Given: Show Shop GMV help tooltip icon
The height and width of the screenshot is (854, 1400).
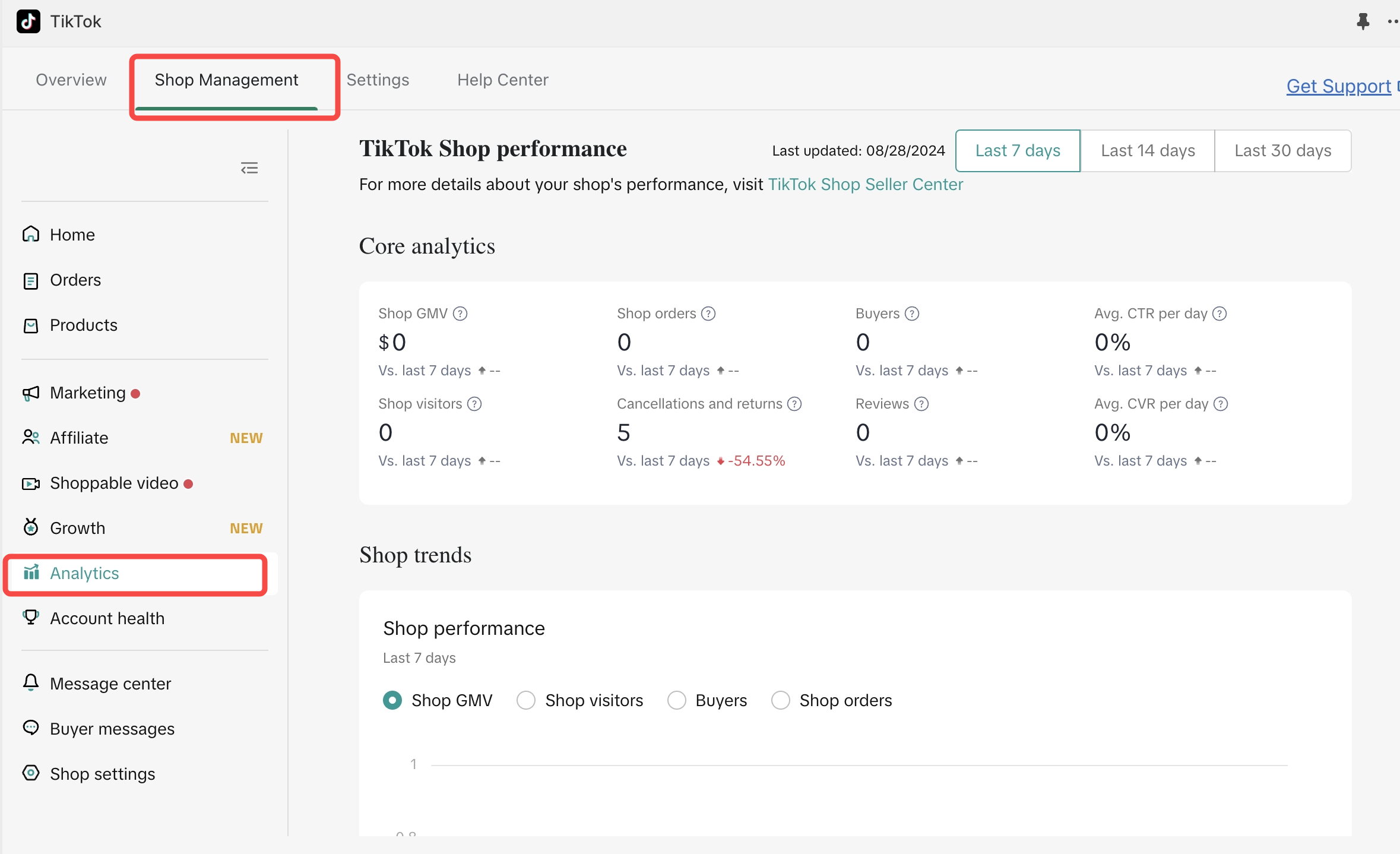Looking at the screenshot, I should point(460,314).
